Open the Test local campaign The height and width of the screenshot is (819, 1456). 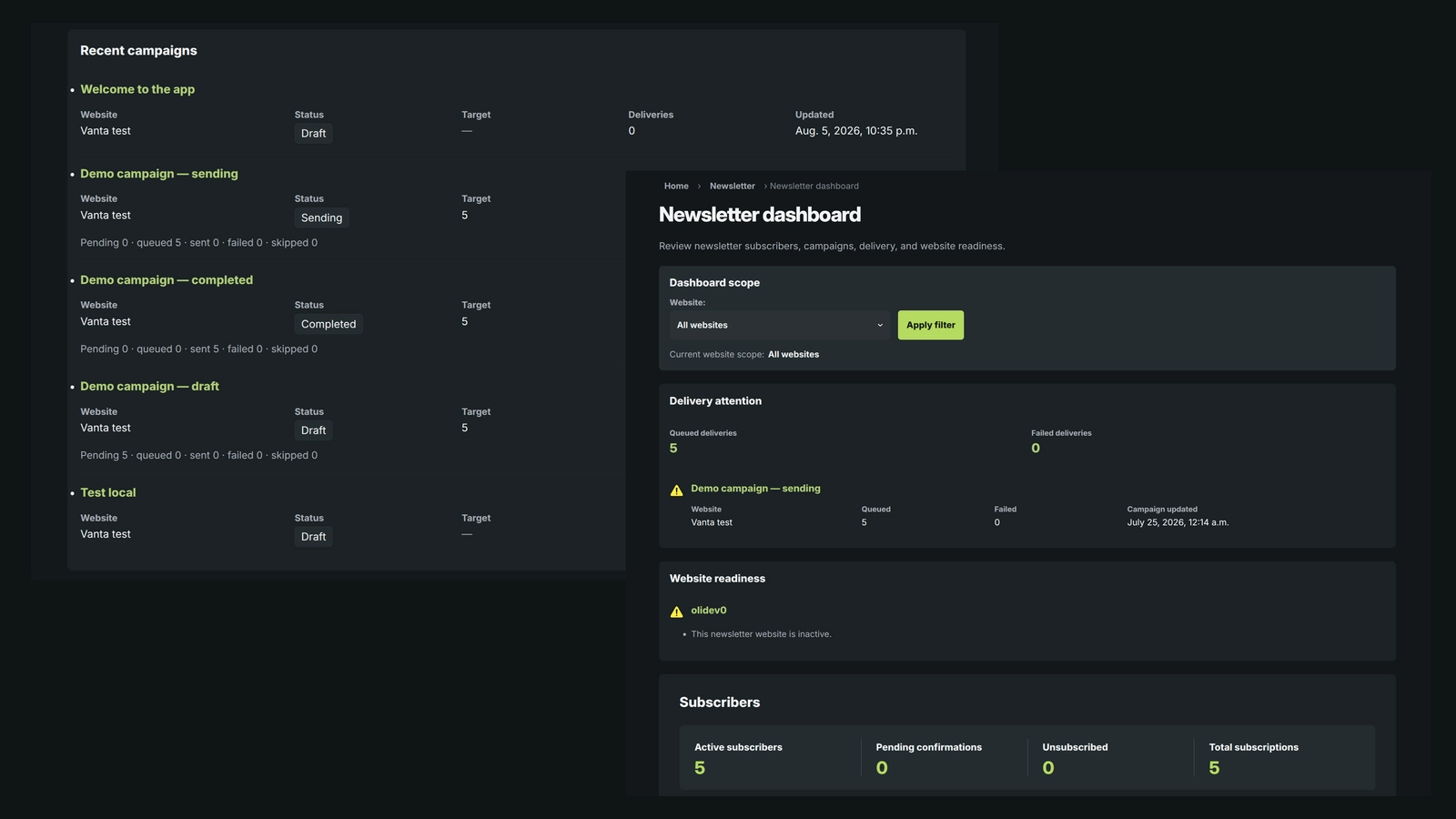[x=108, y=492]
